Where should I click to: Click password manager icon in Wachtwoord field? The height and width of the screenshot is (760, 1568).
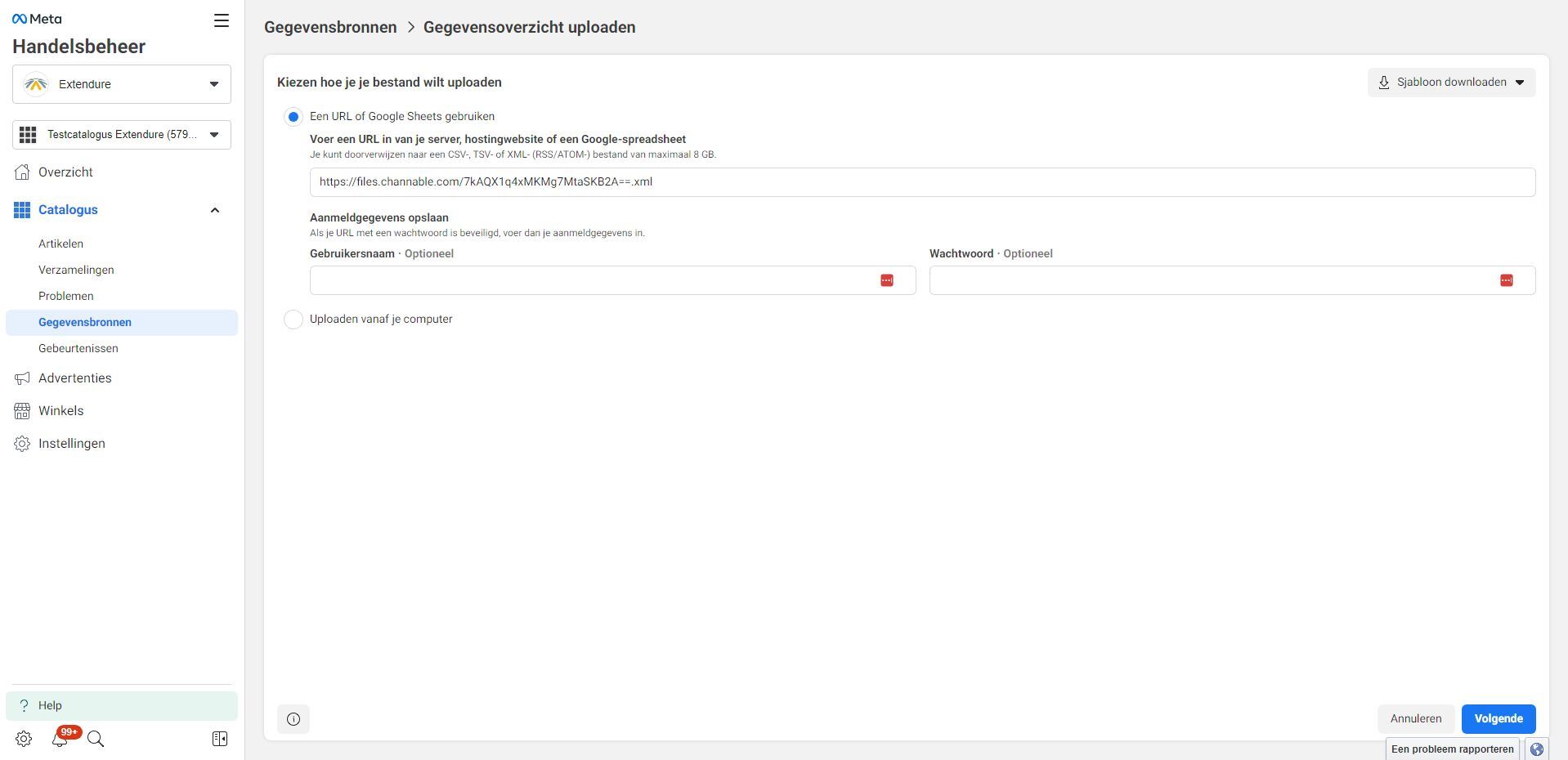[1507, 280]
